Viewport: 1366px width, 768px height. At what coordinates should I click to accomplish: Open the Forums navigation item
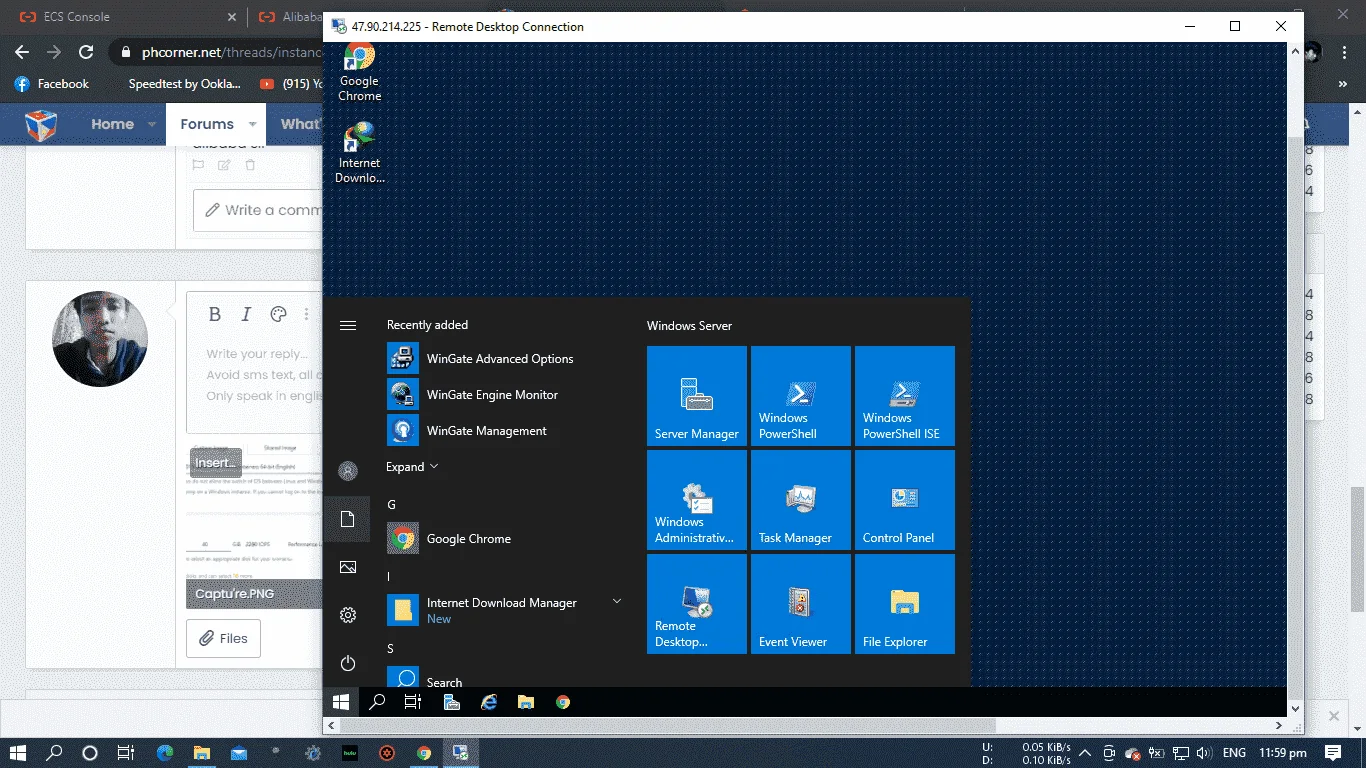(207, 124)
